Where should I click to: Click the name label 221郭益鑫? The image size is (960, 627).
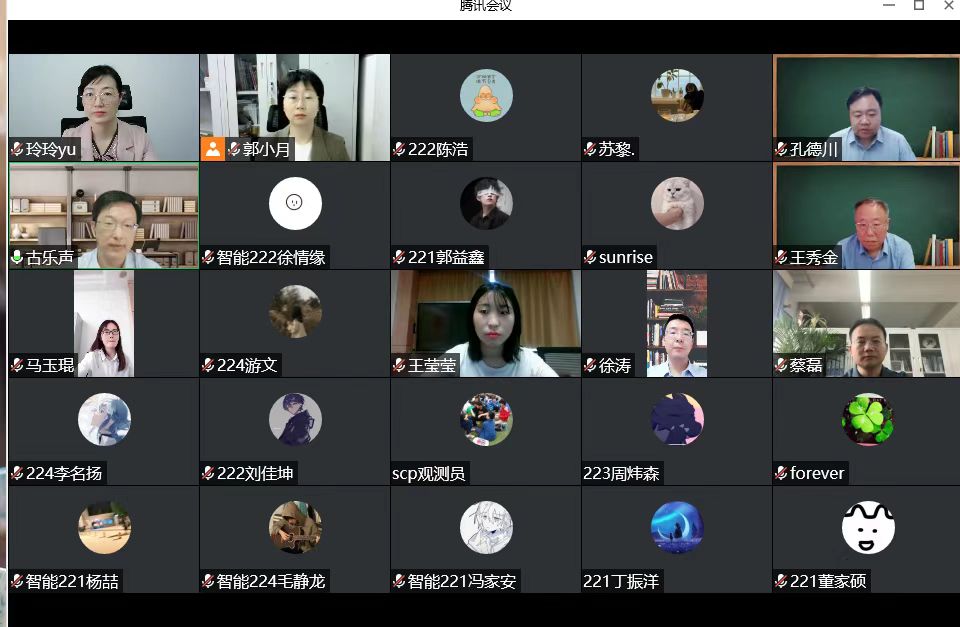click(x=446, y=257)
